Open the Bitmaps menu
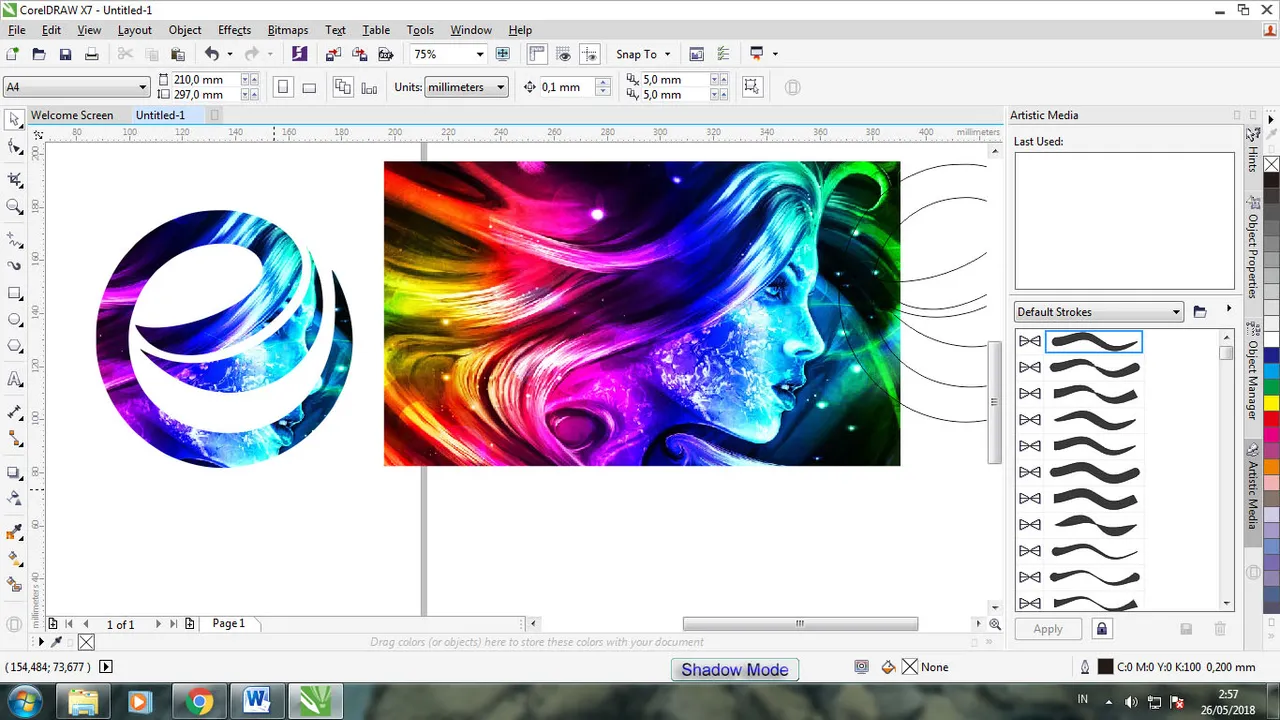Image resolution: width=1280 pixels, height=720 pixels. (x=287, y=30)
